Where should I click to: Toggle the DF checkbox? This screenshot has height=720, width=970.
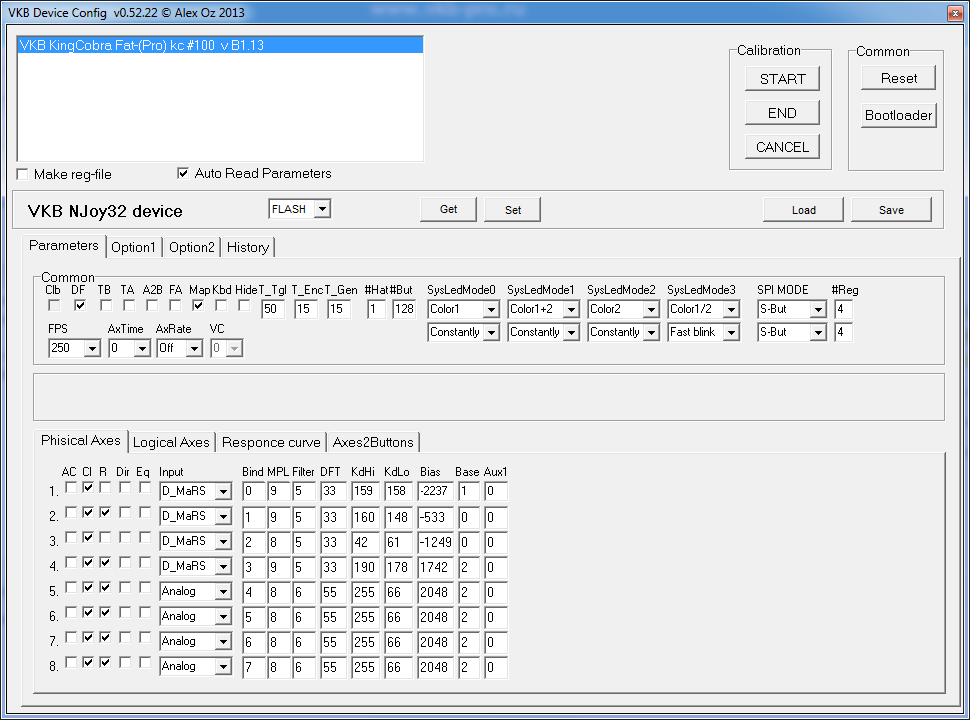(x=80, y=306)
